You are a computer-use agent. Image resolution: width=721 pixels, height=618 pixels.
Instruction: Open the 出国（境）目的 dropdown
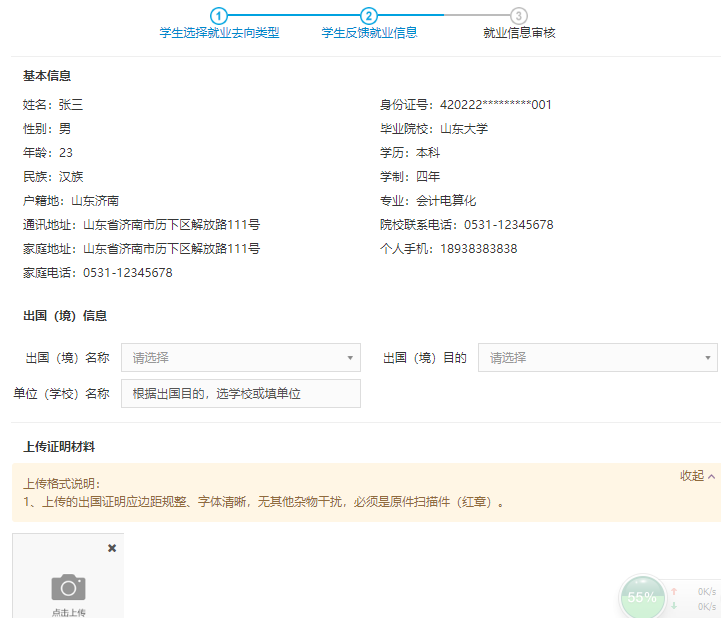[x=597, y=357]
